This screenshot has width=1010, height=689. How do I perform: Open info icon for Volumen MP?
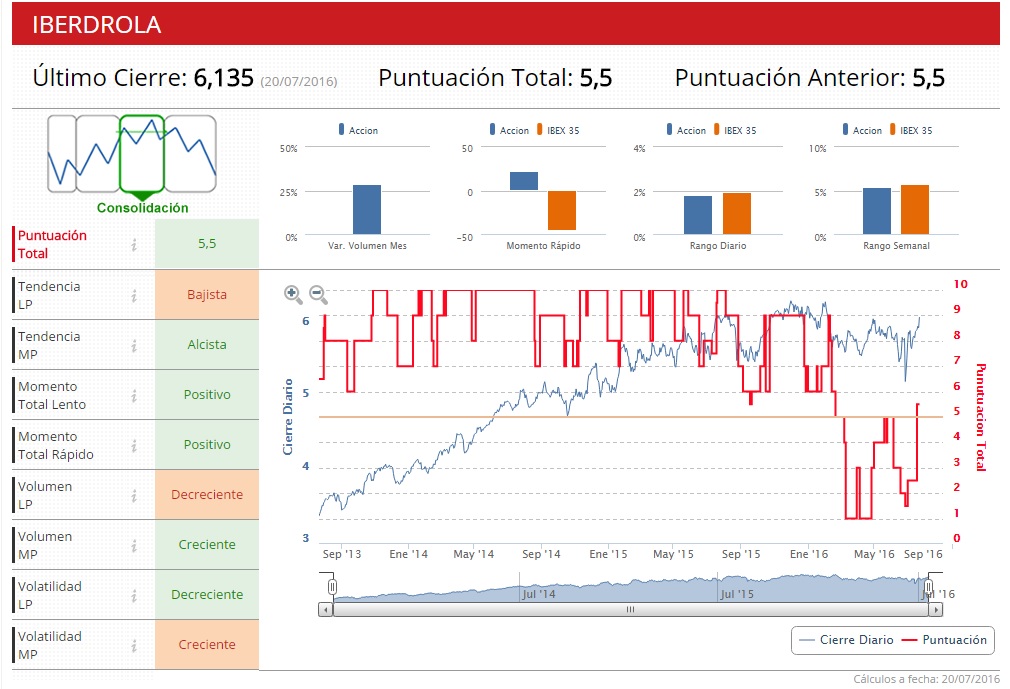click(134, 546)
